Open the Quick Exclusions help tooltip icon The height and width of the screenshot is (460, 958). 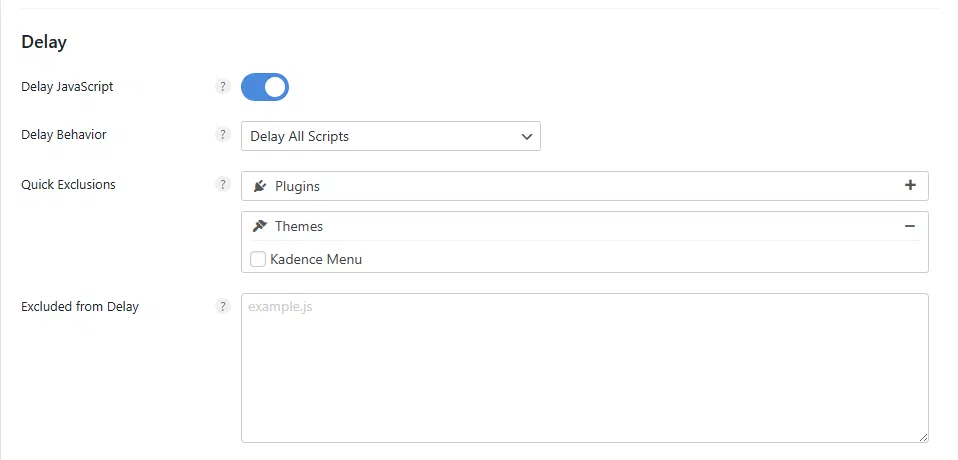(223, 185)
